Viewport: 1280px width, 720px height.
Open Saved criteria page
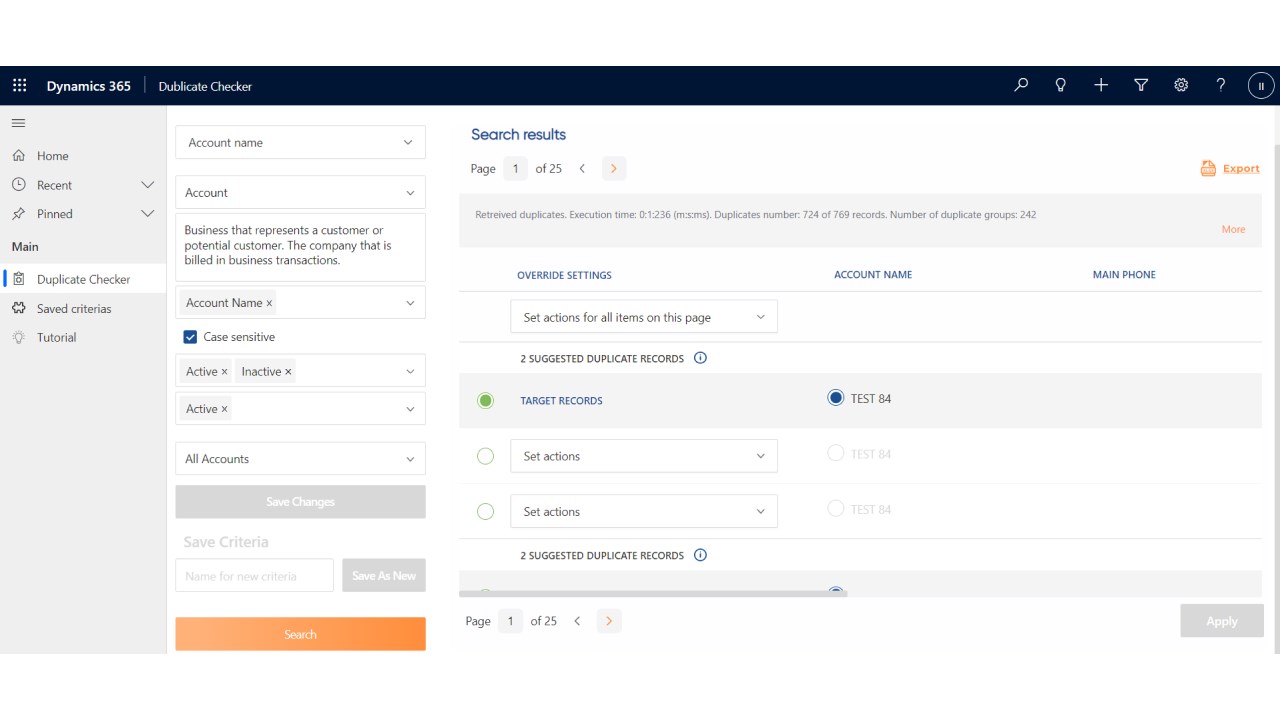point(74,308)
